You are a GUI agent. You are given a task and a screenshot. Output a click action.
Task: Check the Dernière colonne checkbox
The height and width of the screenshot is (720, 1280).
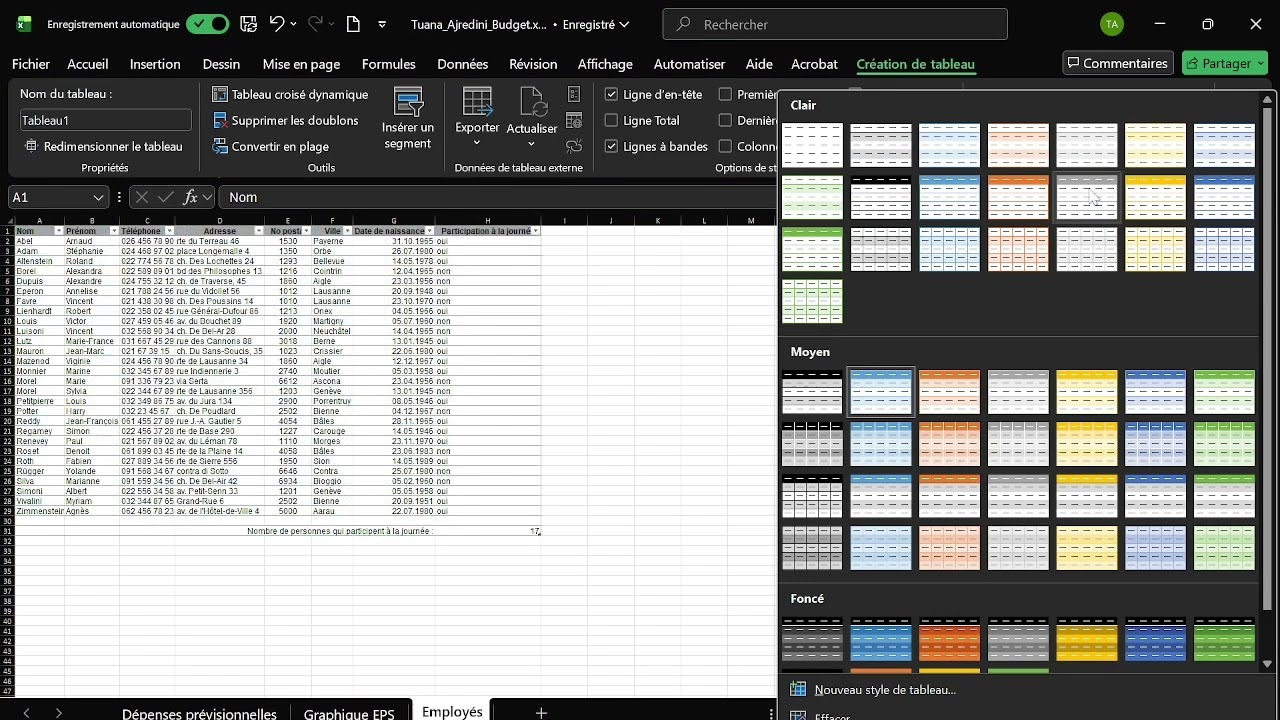pos(725,120)
